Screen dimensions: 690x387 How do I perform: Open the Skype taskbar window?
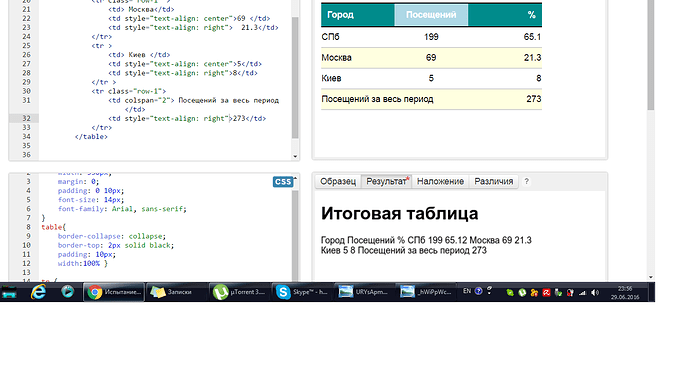(x=302, y=292)
